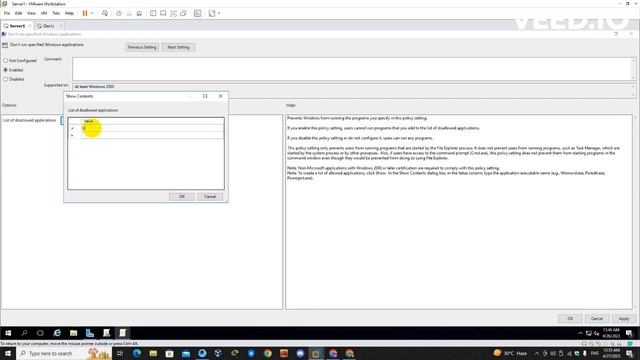Open host notification center icon
640x360 pixels.
pos(629,353)
